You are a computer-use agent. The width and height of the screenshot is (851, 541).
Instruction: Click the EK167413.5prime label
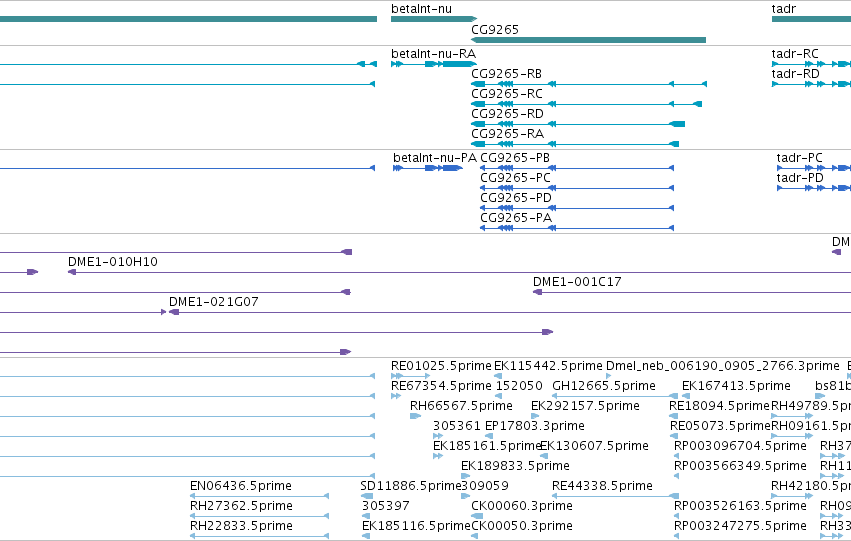(x=736, y=386)
